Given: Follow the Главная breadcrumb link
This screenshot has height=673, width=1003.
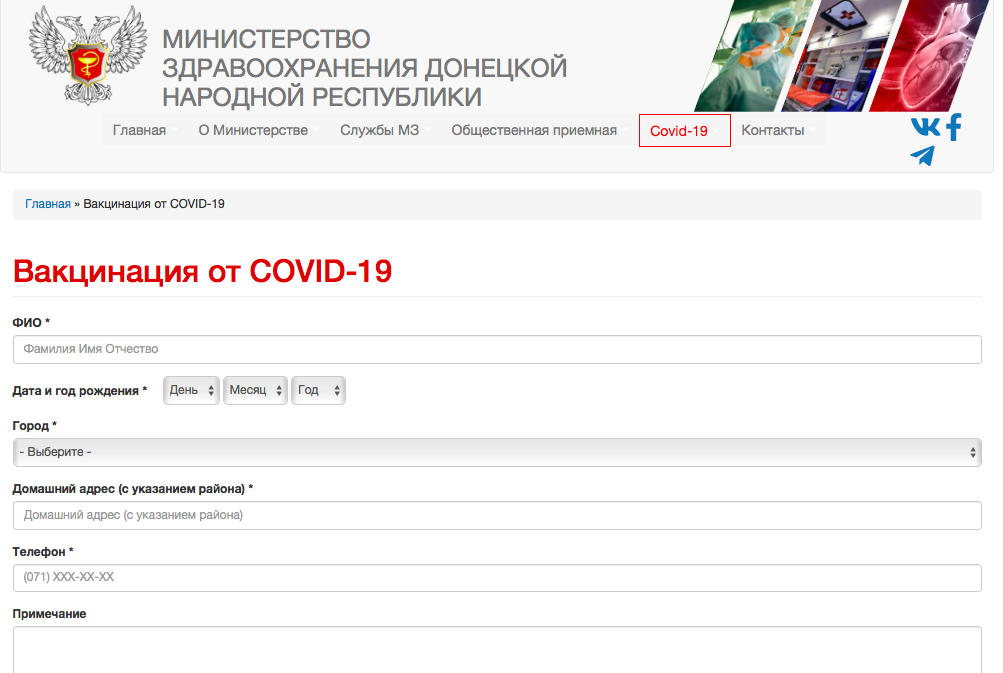Looking at the screenshot, I should [x=48, y=204].
